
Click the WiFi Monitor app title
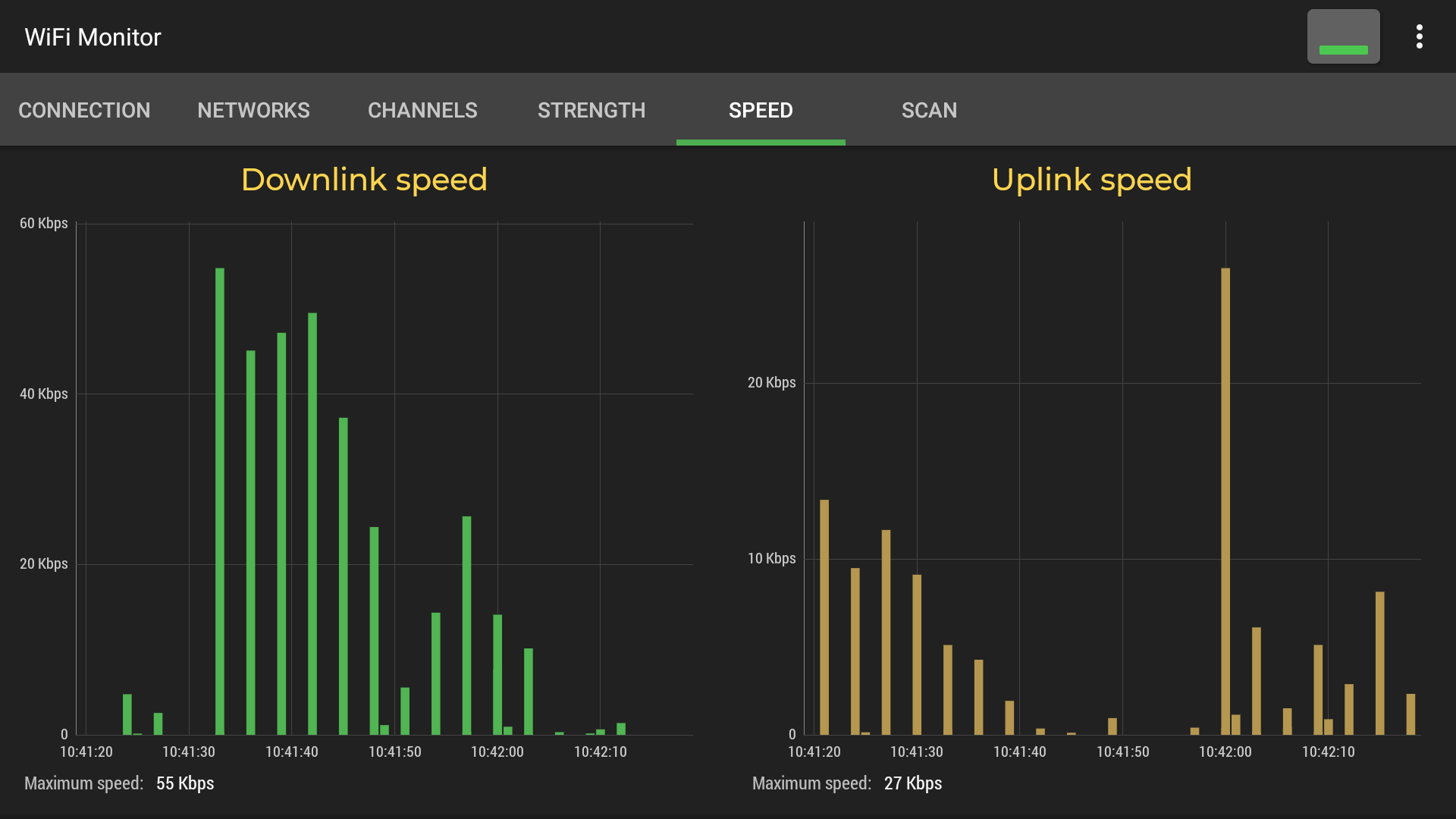[92, 36]
